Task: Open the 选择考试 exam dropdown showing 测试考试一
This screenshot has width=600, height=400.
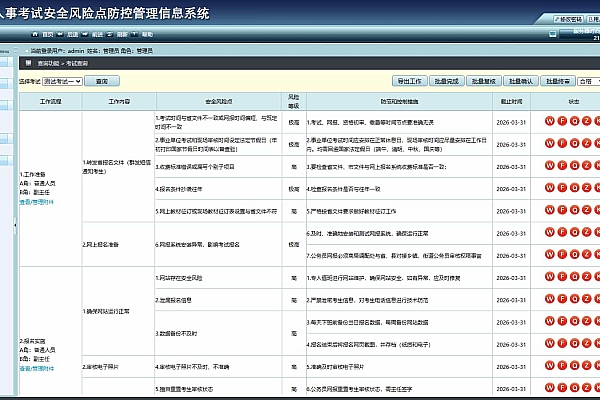Action: (x=62, y=81)
